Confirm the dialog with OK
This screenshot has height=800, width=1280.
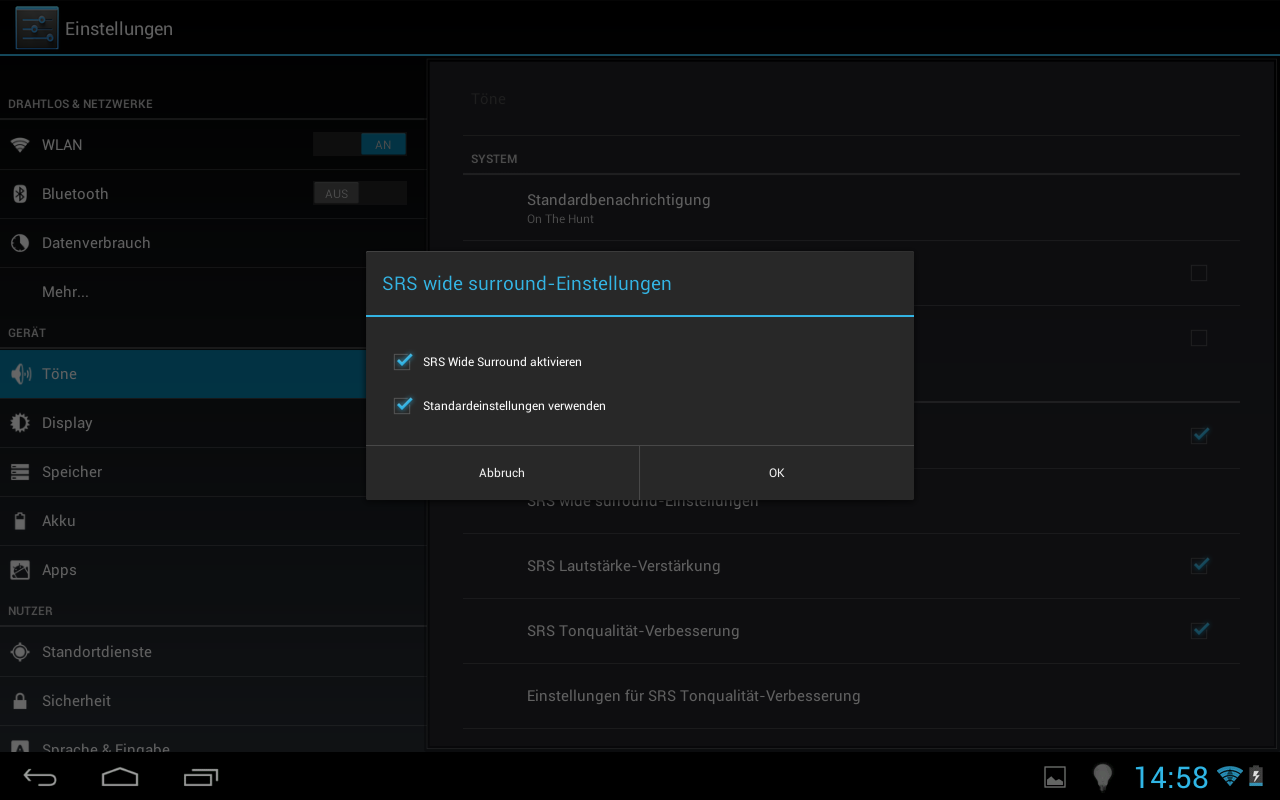tap(776, 473)
